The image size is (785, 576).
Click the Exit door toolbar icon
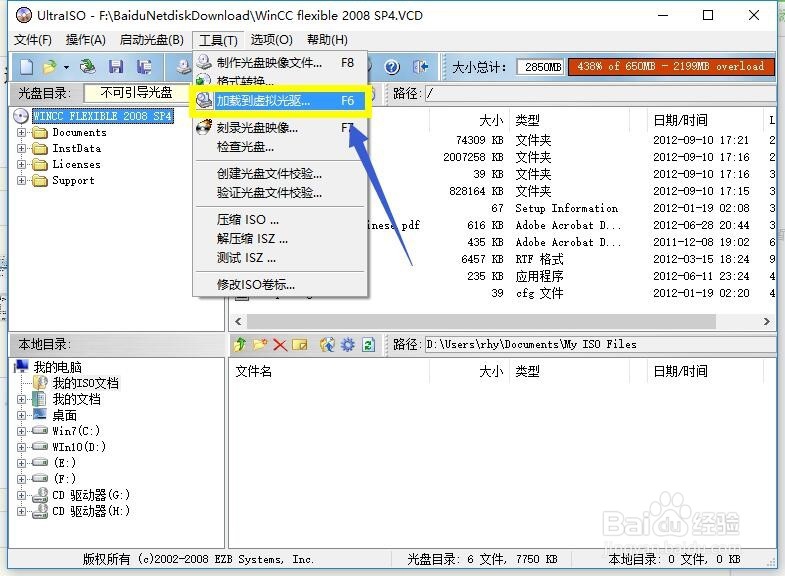coord(420,67)
